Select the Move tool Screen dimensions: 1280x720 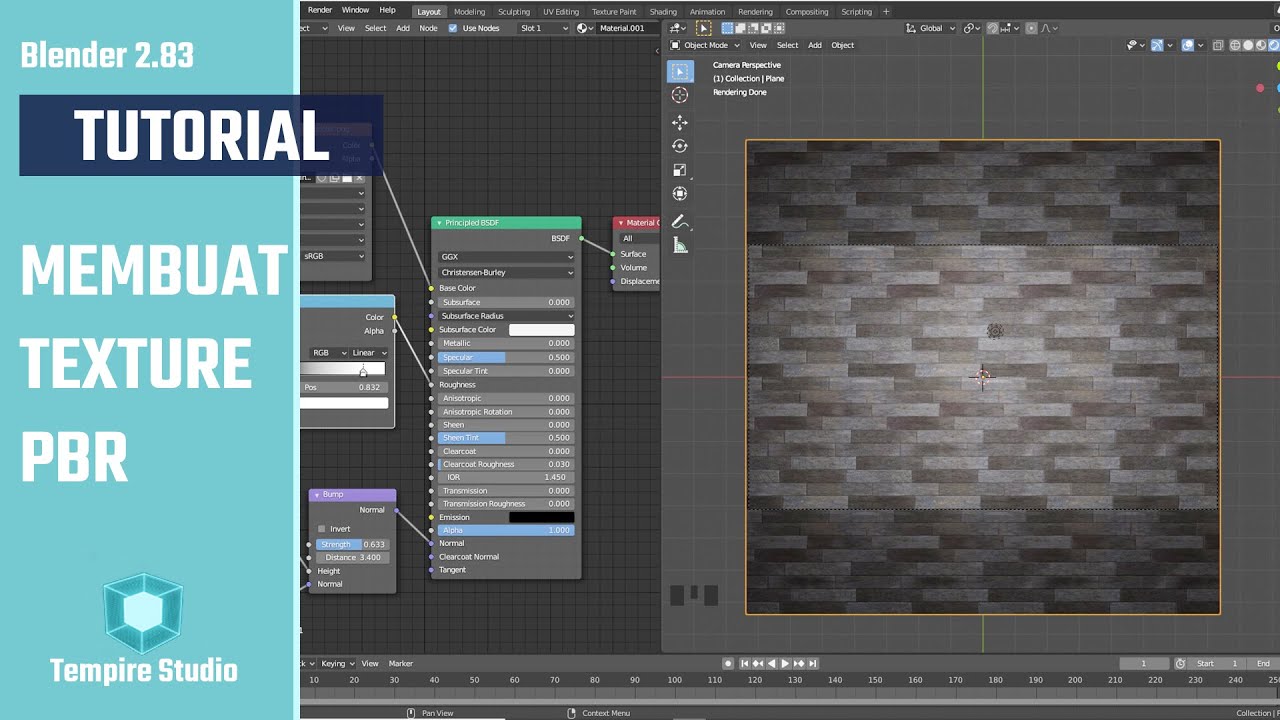coord(680,122)
